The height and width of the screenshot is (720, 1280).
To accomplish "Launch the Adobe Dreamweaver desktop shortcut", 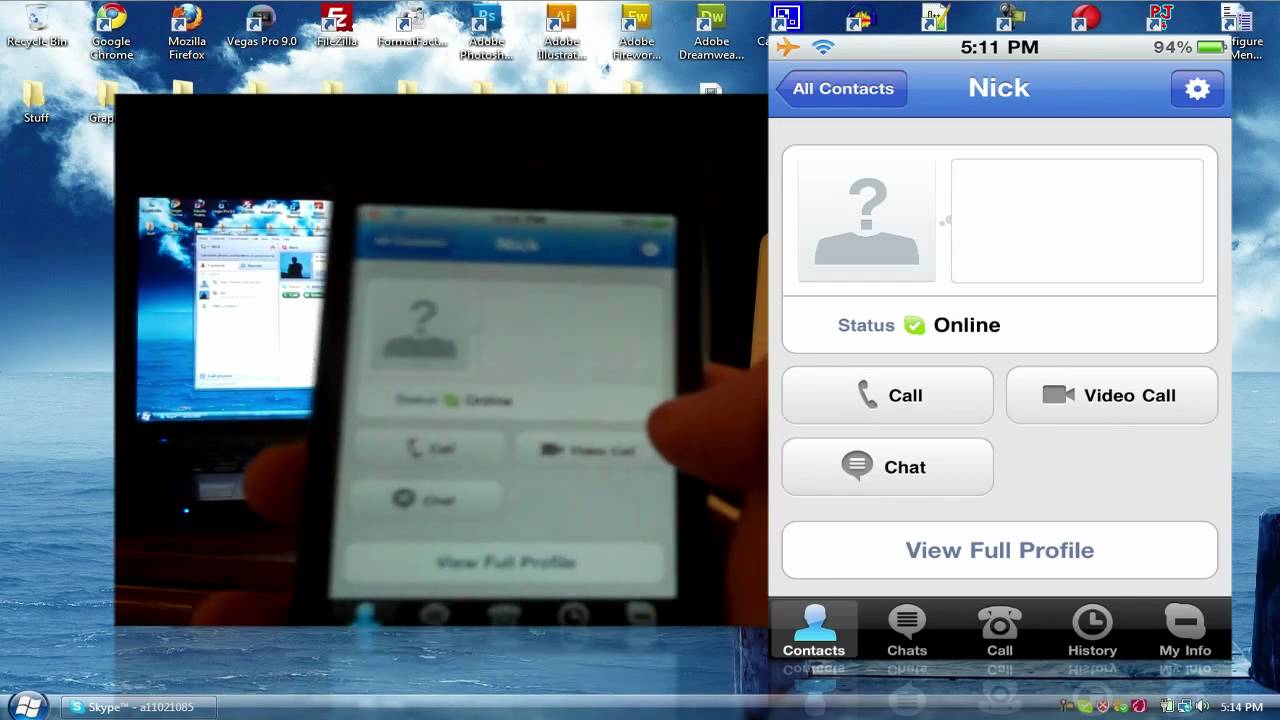I will tap(711, 32).
